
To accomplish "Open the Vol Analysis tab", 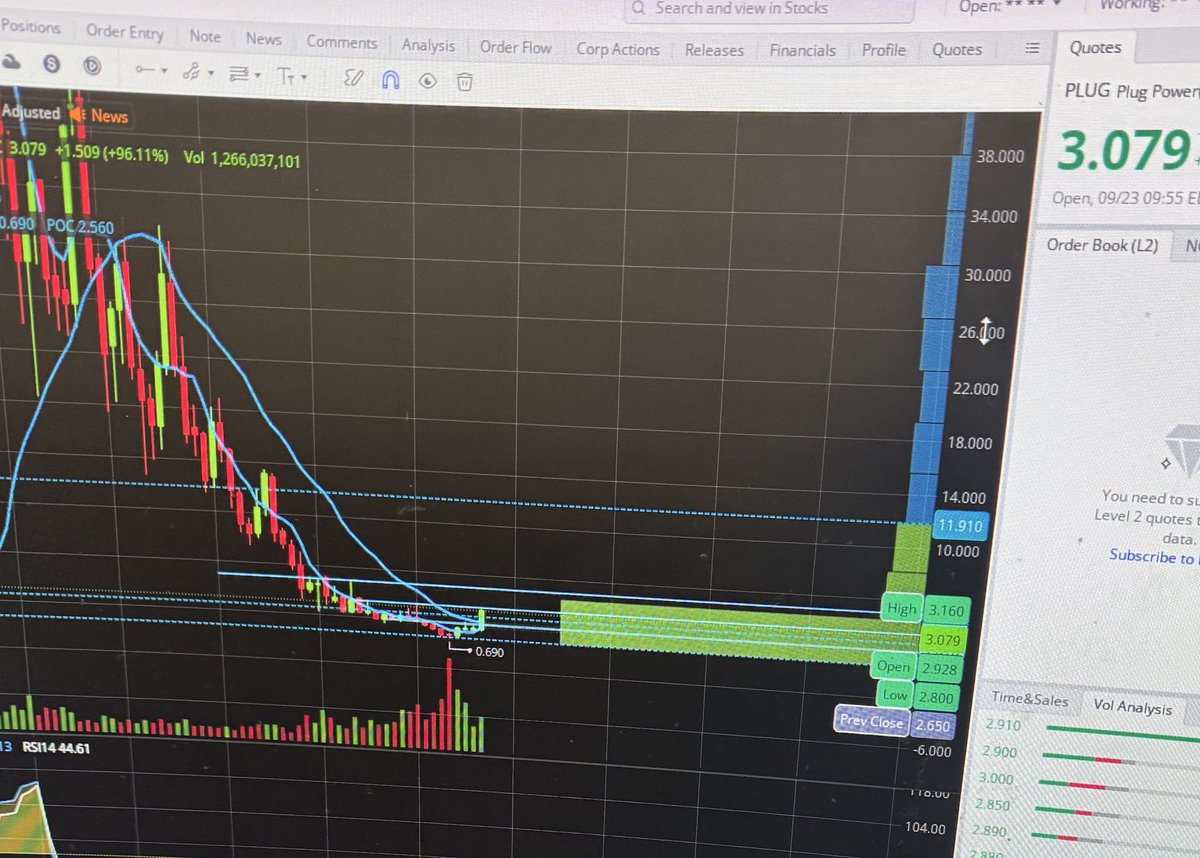I will pos(1133,707).
